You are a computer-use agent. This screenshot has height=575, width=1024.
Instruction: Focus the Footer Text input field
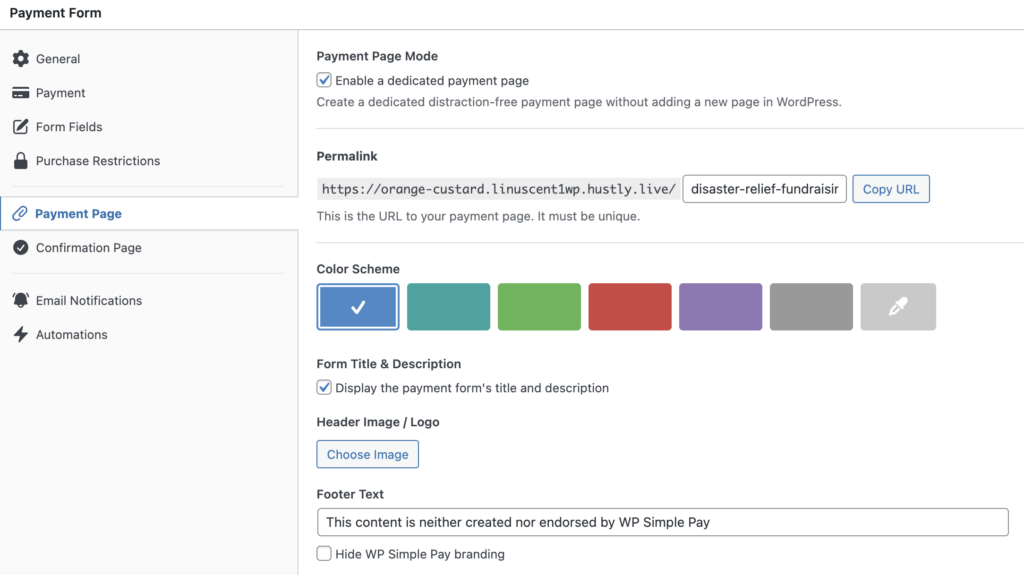tap(662, 522)
